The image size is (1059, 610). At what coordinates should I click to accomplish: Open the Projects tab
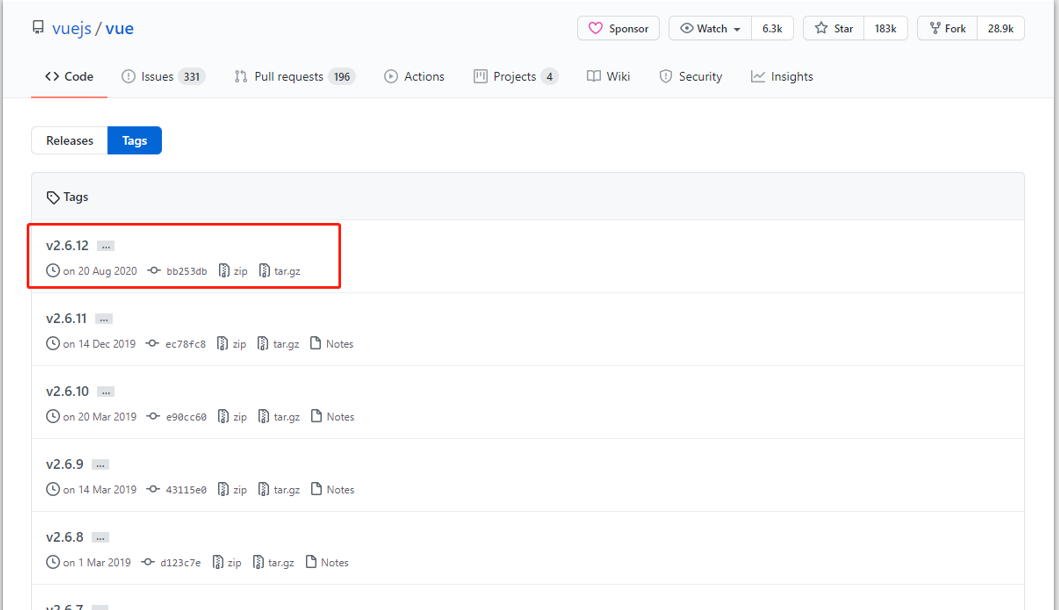pos(515,76)
